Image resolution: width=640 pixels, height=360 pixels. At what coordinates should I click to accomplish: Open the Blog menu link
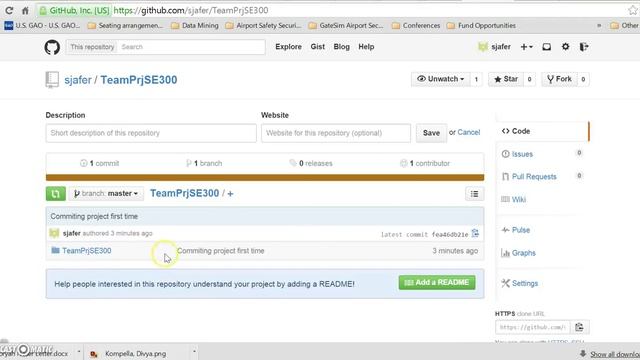341,47
